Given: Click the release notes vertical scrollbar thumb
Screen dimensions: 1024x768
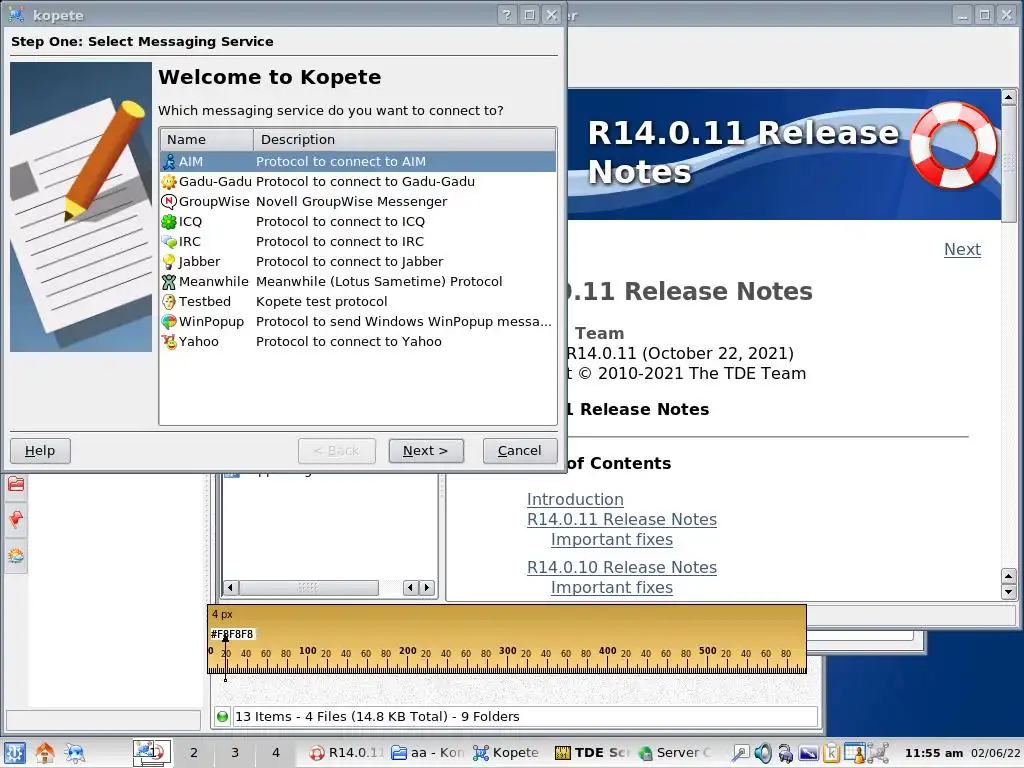Looking at the screenshot, I should pos(1009,165).
